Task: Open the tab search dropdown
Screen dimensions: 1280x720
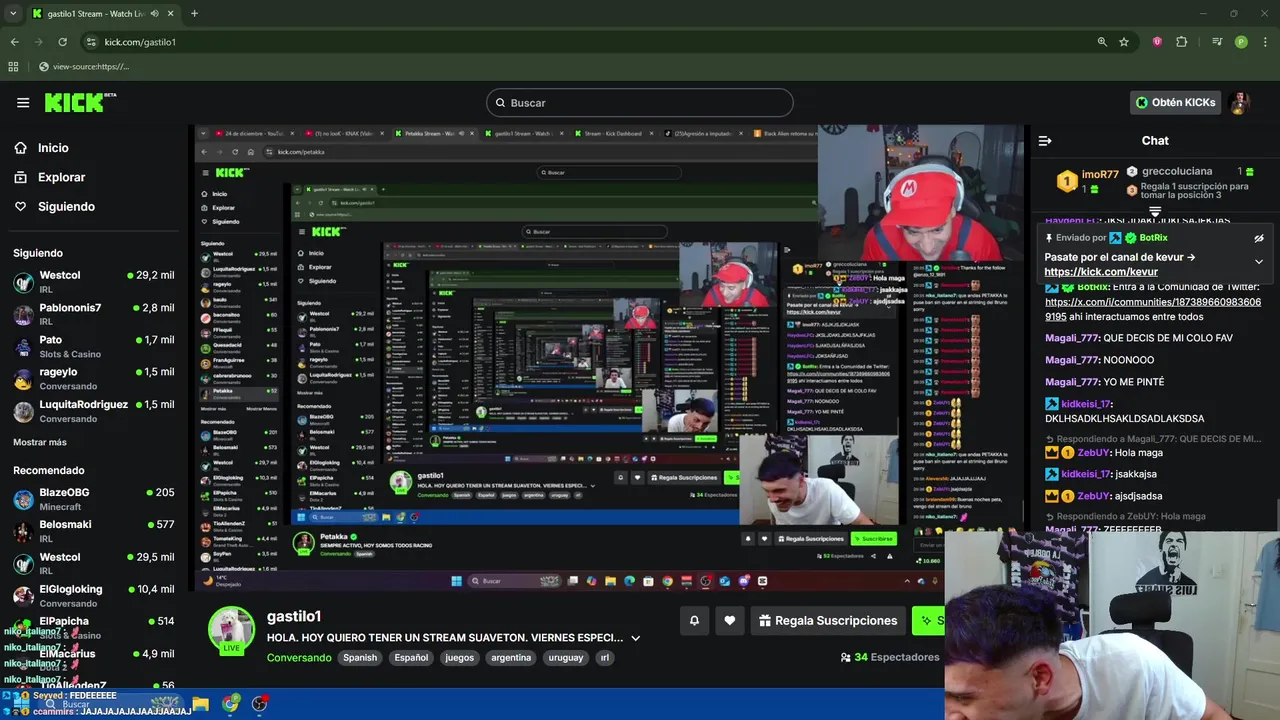Action: (13, 14)
